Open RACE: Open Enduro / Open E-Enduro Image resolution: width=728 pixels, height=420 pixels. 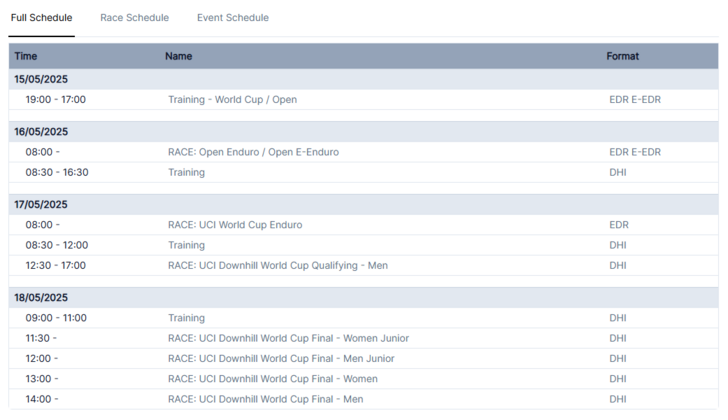[x=253, y=152]
